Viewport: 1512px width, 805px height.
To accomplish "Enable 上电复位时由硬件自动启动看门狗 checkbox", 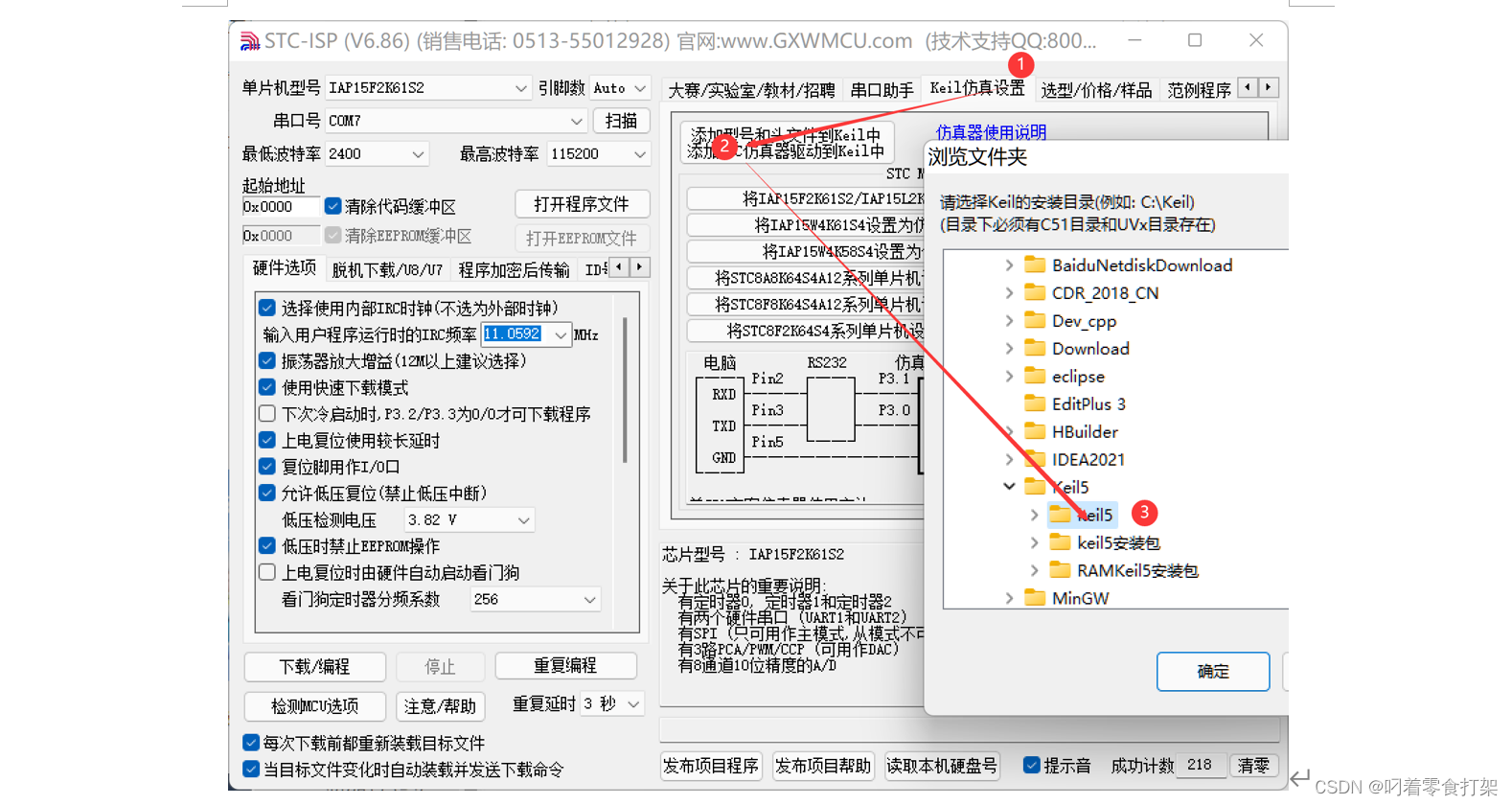I will click(x=267, y=572).
